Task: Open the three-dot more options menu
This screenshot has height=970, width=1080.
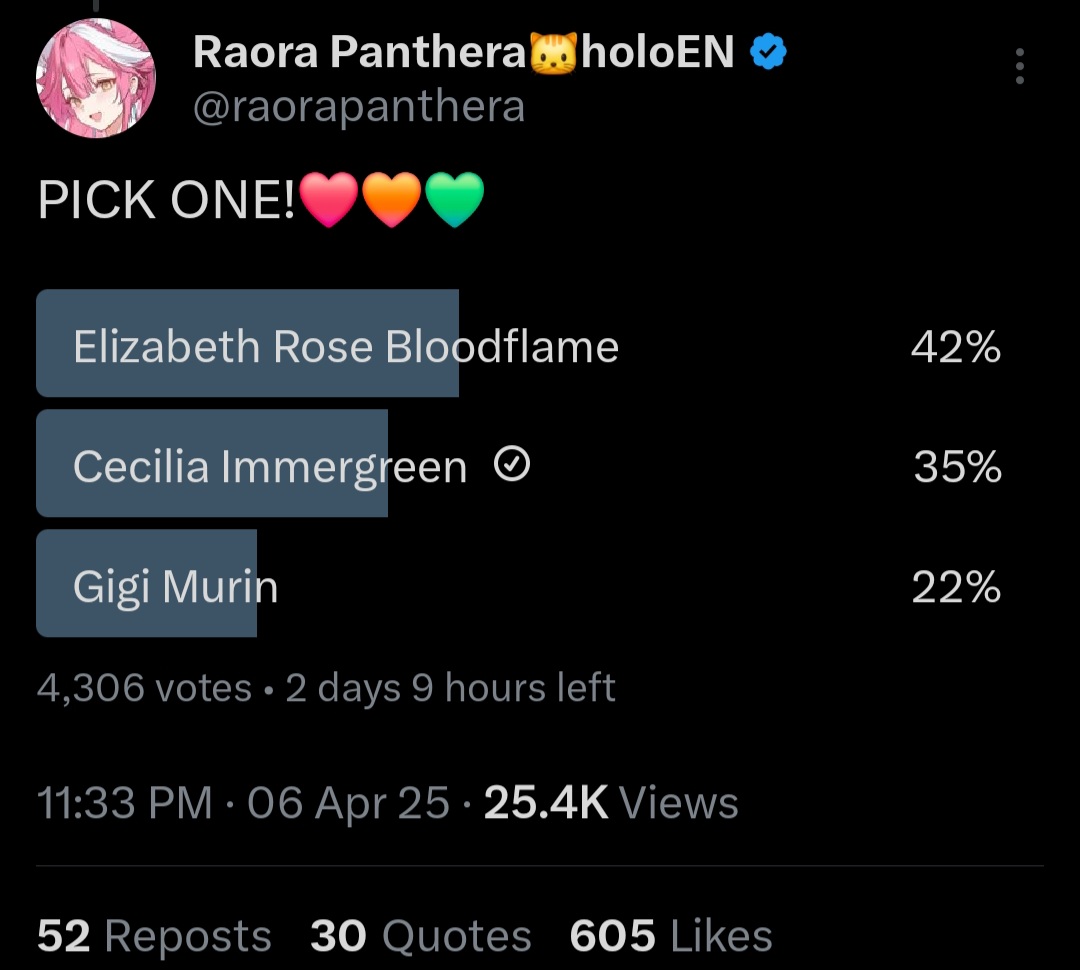Action: pos(1019,66)
